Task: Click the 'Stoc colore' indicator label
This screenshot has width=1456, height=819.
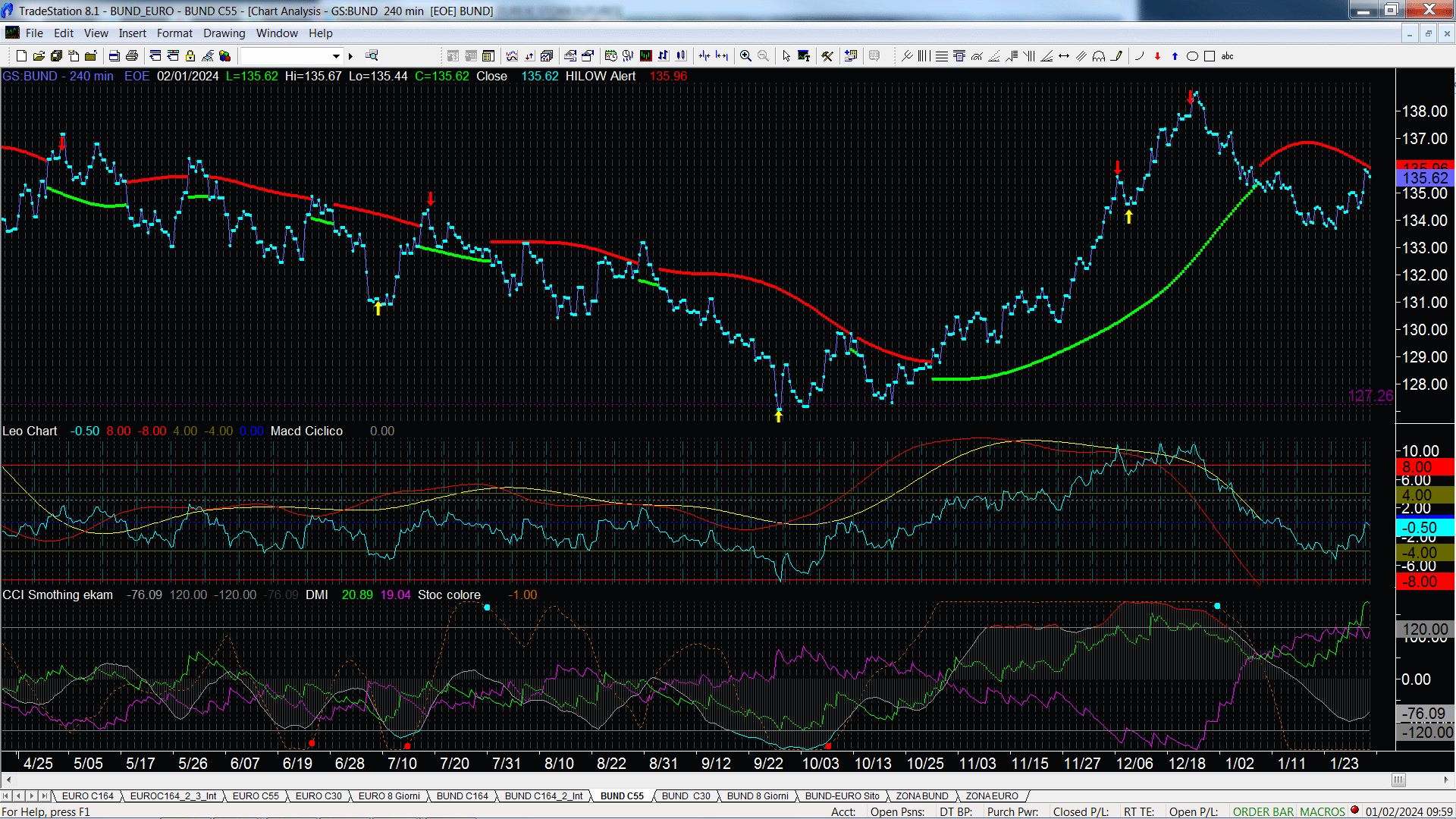Action: point(449,595)
